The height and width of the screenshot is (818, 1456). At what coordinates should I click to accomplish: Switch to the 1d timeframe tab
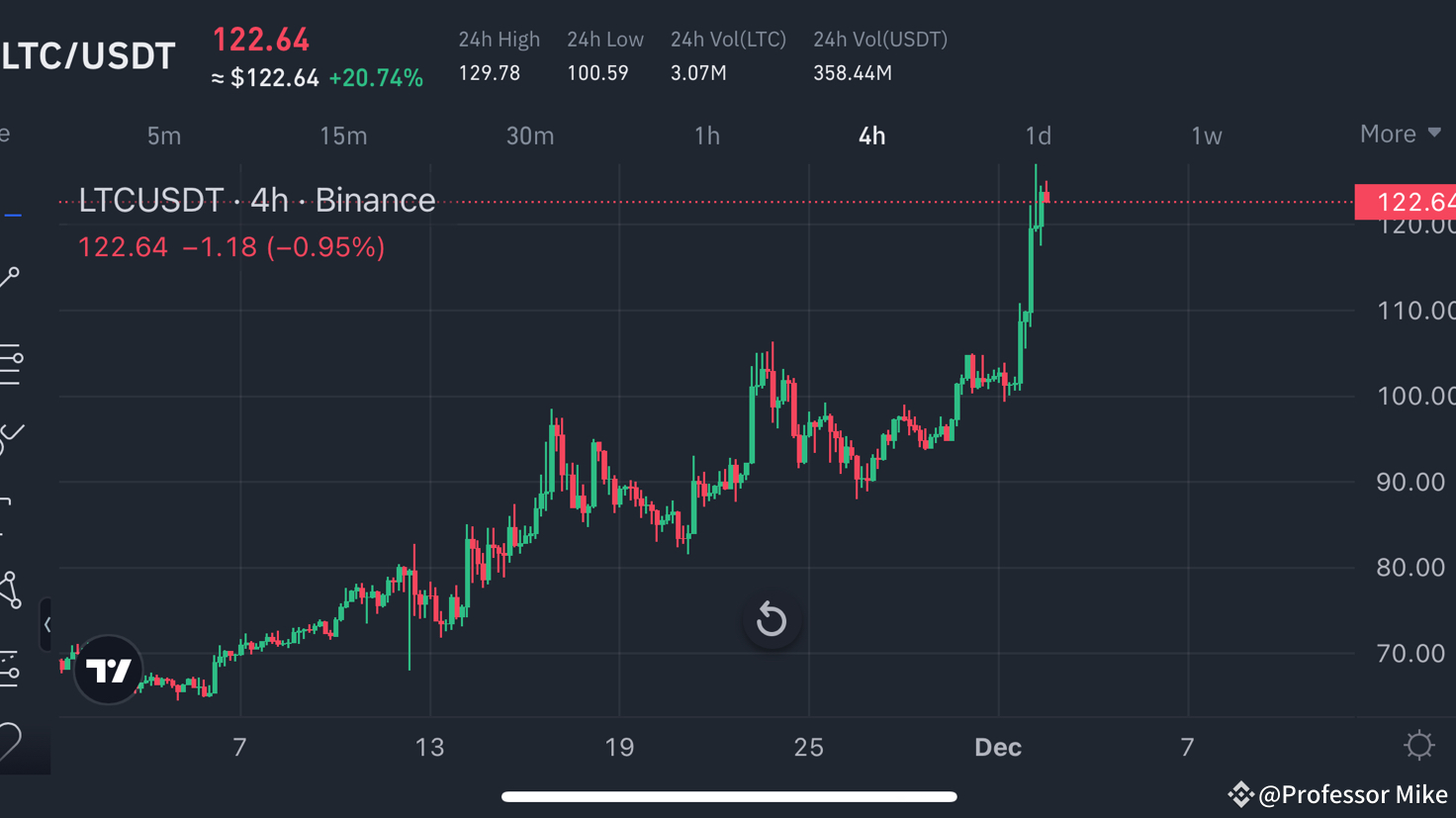click(x=1038, y=136)
